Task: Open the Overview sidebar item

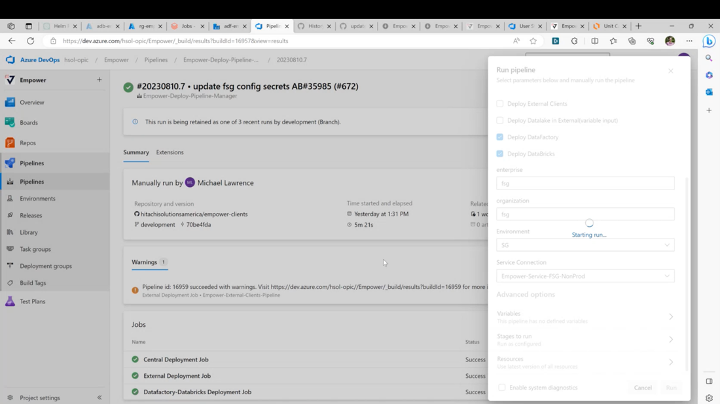Action: coord(31,102)
